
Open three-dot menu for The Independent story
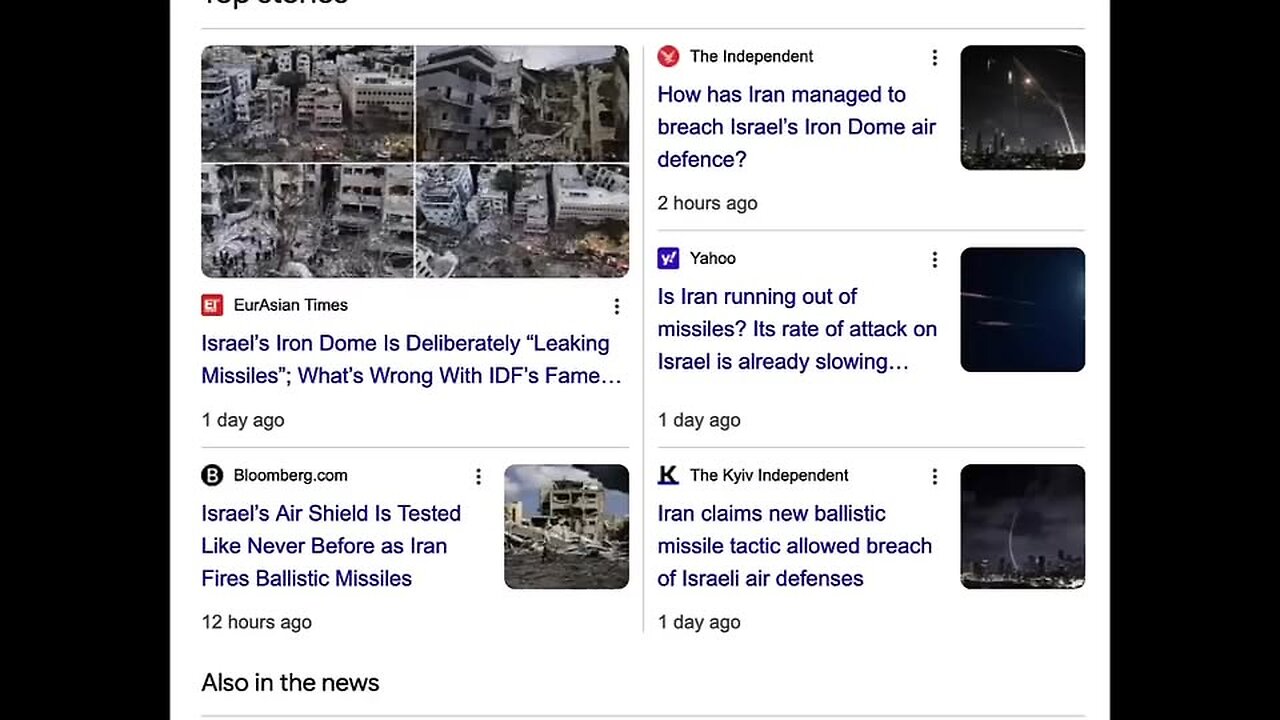(935, 58)
